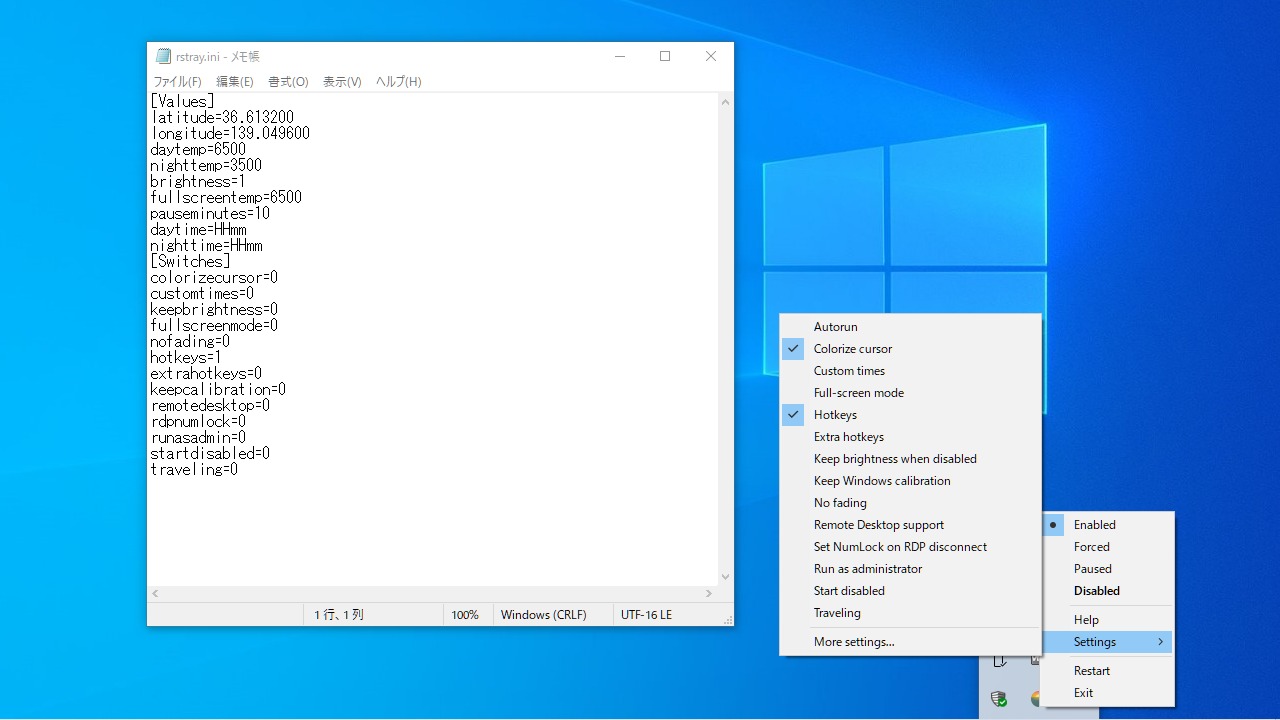Click the 1 行、1 列 status bar entry
This screenshot has width=1280, height=720.
pos(339,615)
